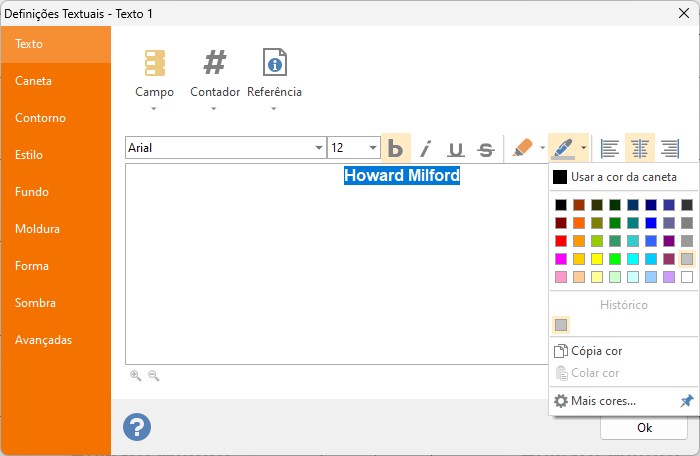Toggle bold formatting
Image resolution: width=700 pixels, height=456 pixels.
(x=396, y=148)
